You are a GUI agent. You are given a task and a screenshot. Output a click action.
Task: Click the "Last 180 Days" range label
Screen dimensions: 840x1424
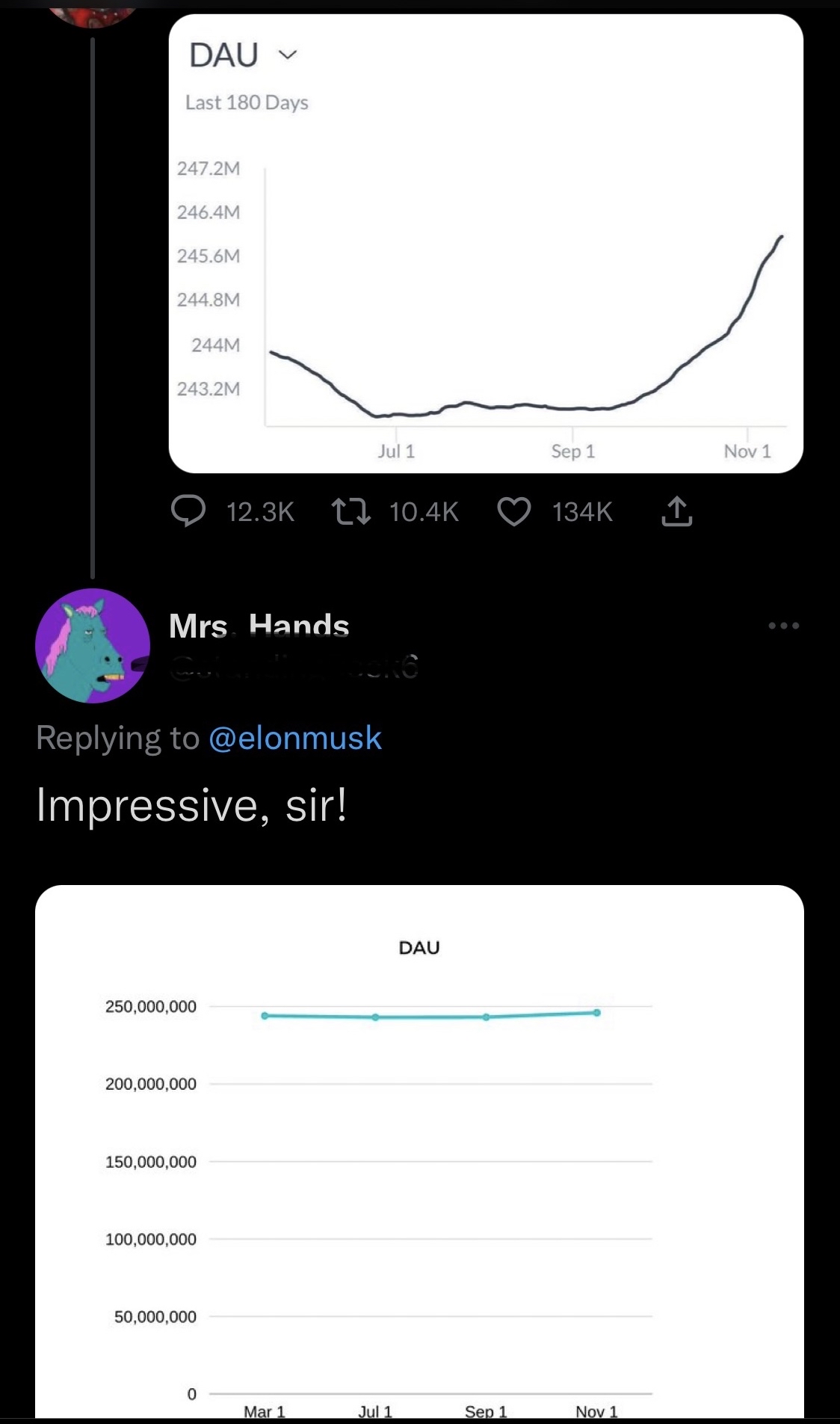point(247,102)
